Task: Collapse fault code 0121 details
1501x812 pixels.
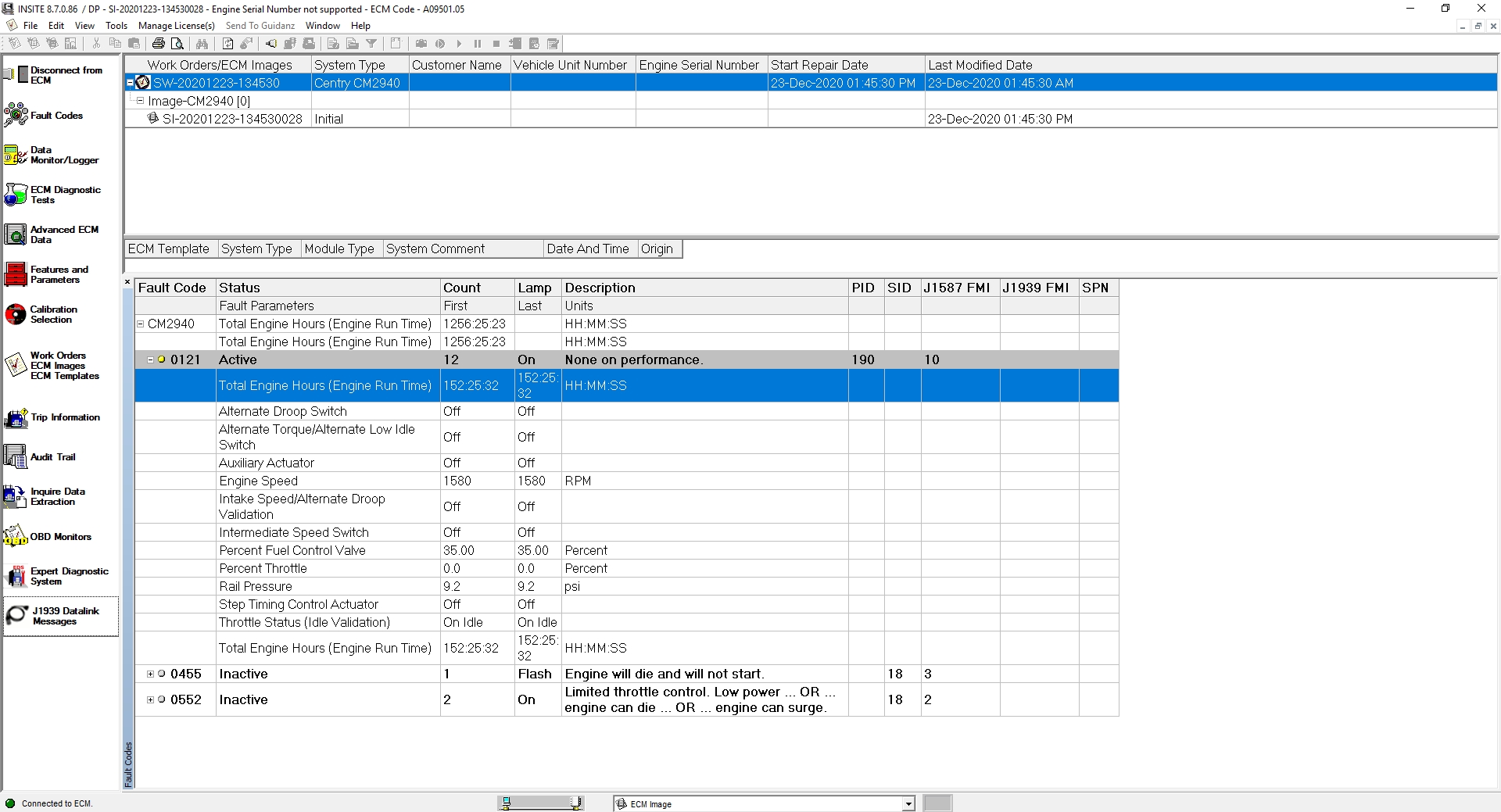Action: point(151,359)
